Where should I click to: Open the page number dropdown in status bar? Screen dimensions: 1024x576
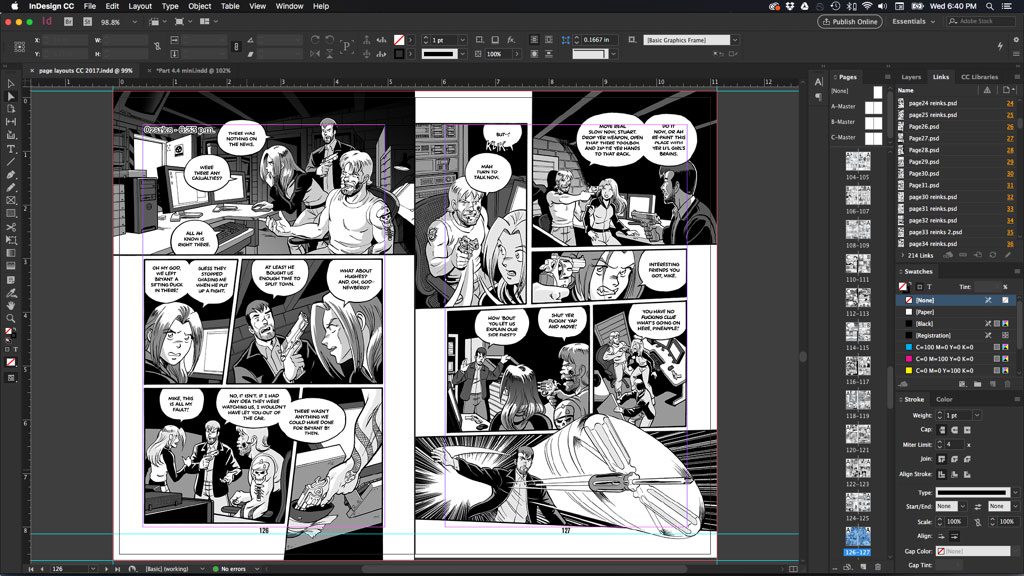(93, 569)
